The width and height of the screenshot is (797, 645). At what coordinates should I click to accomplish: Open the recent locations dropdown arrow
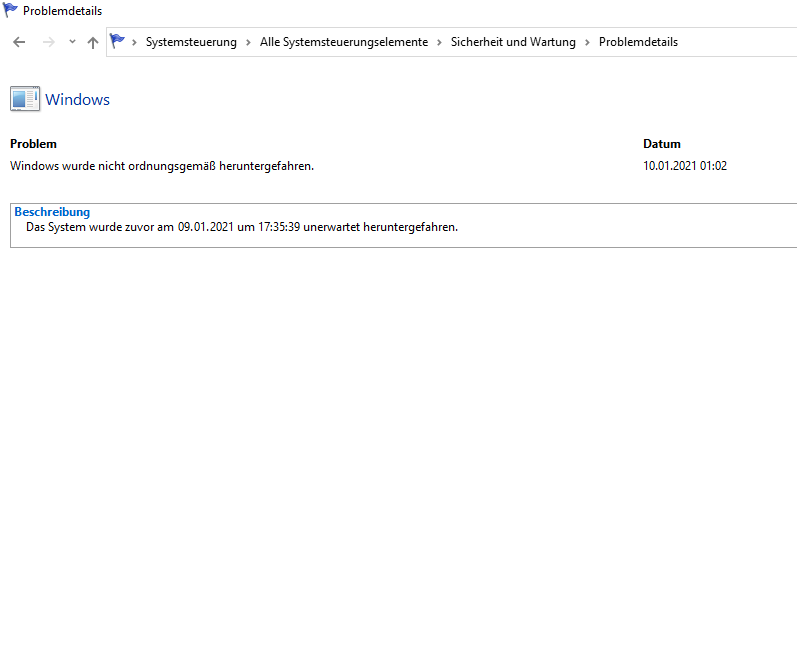72,42
